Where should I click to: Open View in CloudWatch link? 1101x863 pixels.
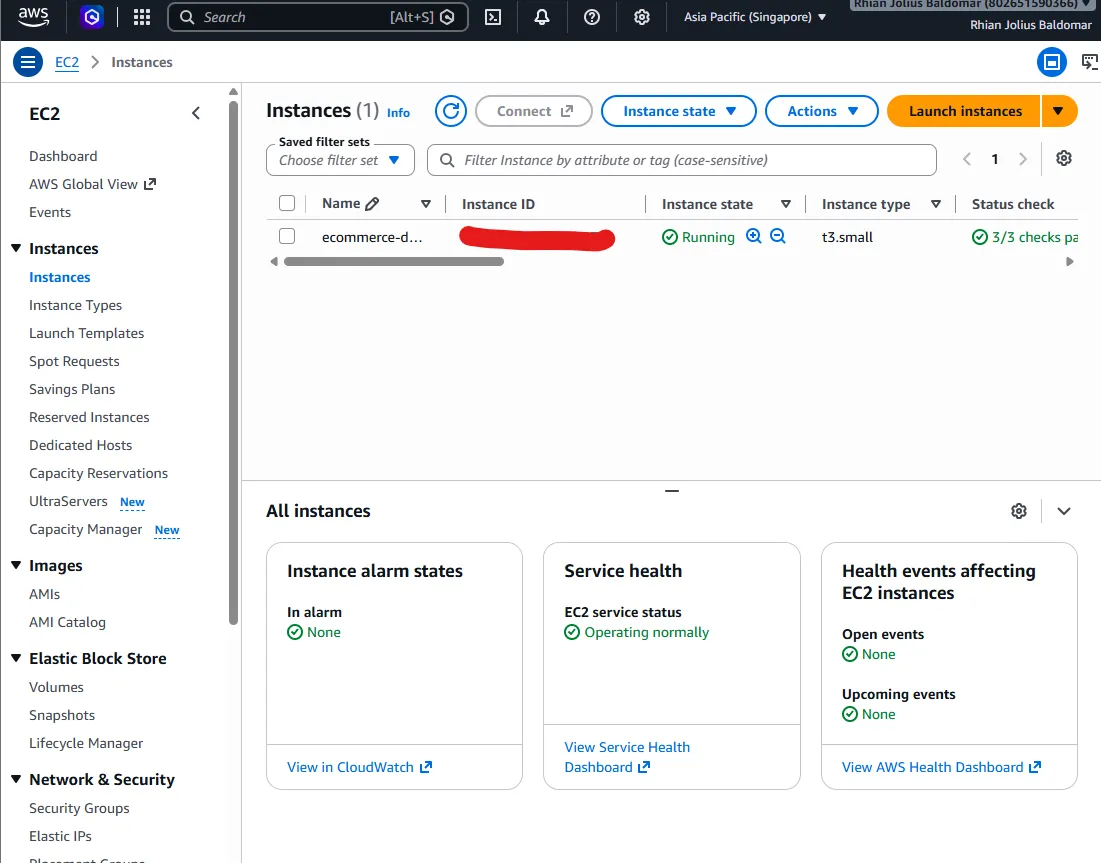click(360, 768)
